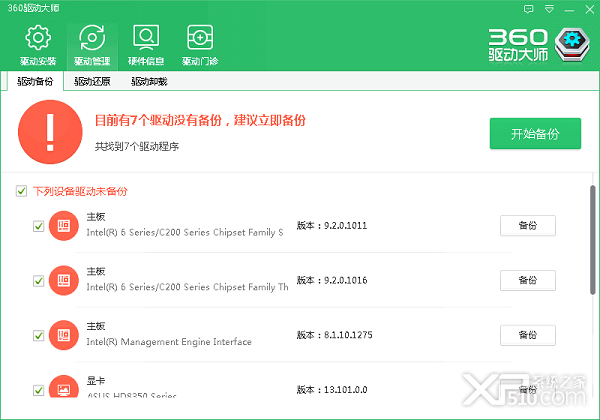Click the 共找到7个驱动程序 text
The image size is (600, 420).
coord(137,147)
